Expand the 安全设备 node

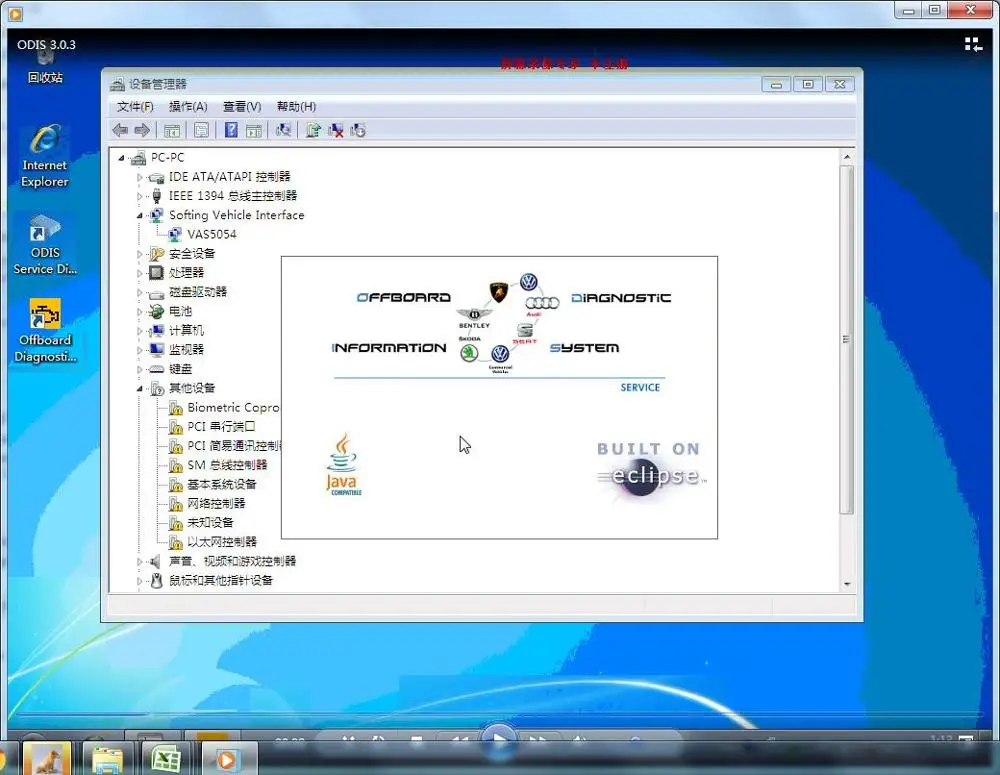point(140,254)
